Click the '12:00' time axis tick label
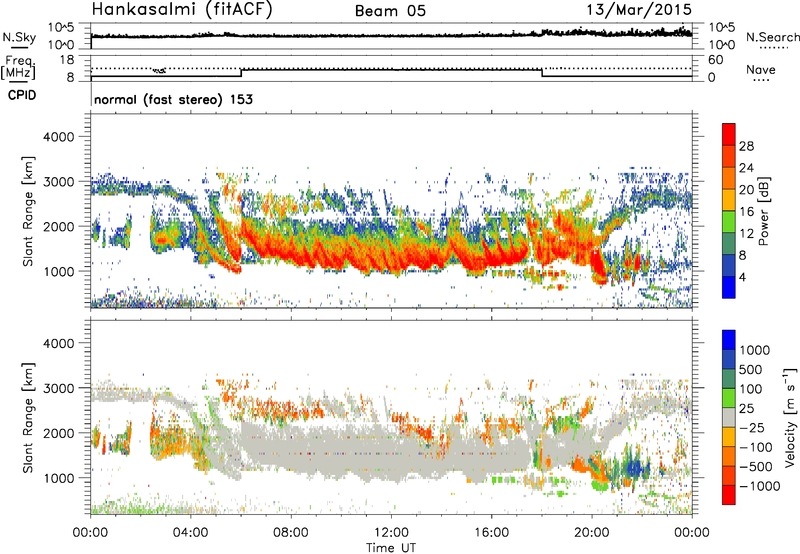 (x=391, y=533)
